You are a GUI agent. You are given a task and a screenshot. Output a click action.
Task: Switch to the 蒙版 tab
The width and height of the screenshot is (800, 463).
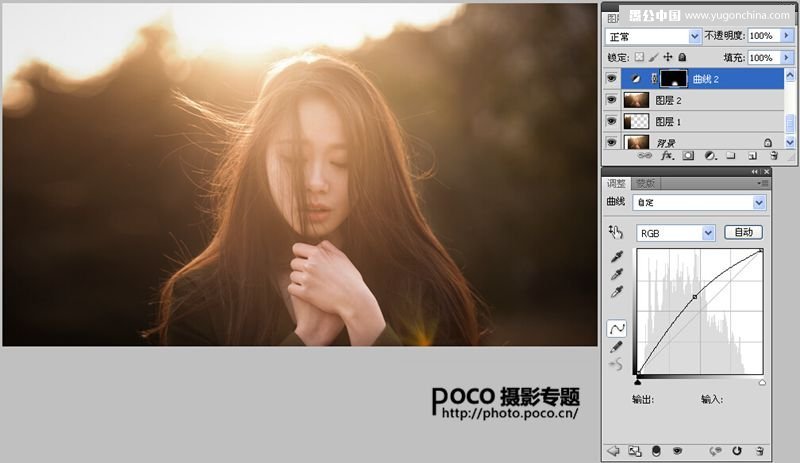pyautogui.click(x=645, y=183)
